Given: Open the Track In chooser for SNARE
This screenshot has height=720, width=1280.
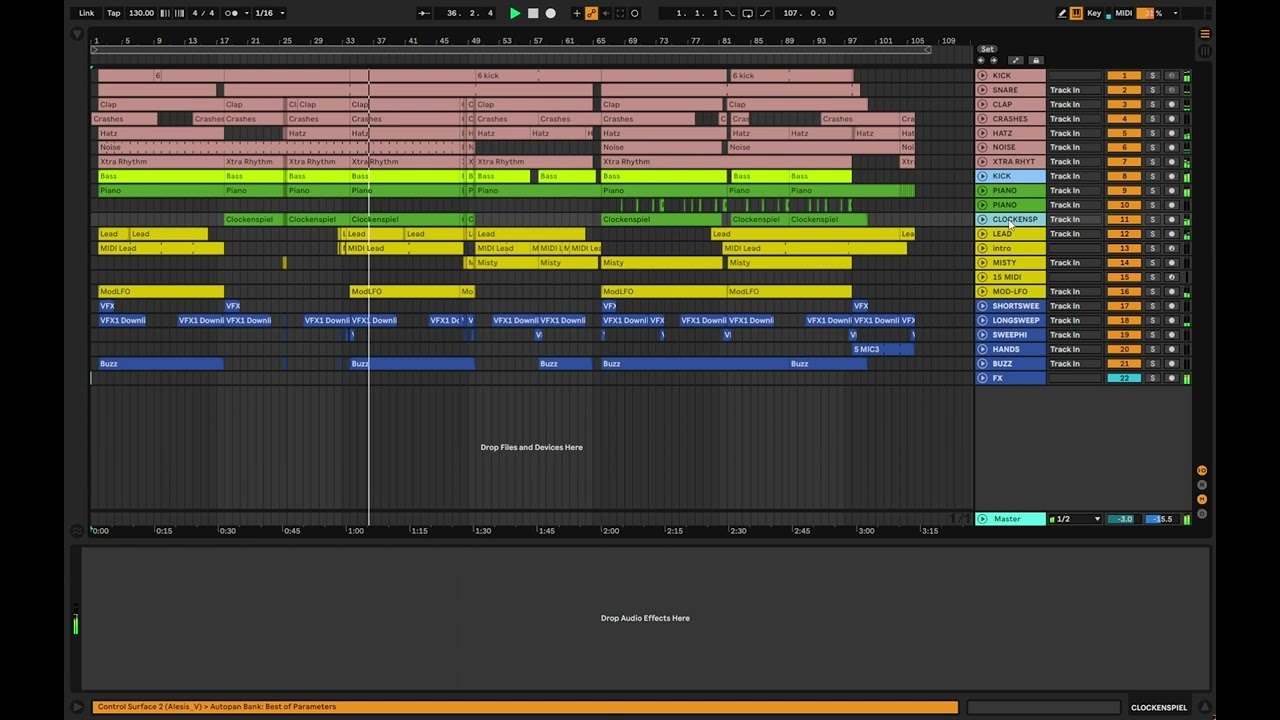Looking at the screenshot, I should [1074, 90].
